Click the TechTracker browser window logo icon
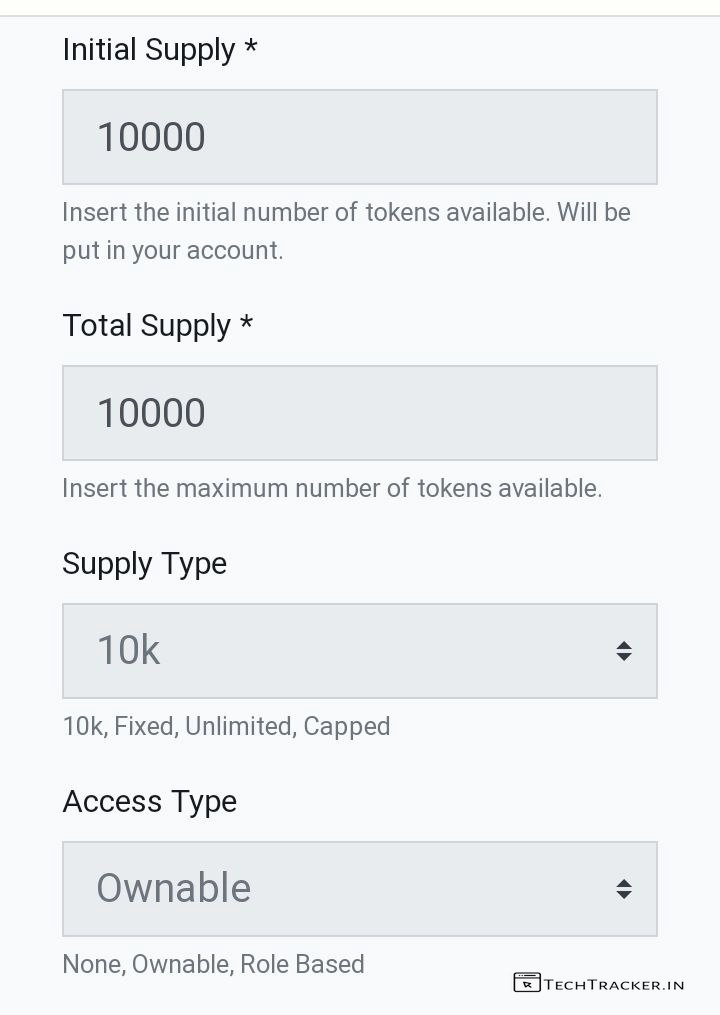The image size is (720, 1015). 527,983
